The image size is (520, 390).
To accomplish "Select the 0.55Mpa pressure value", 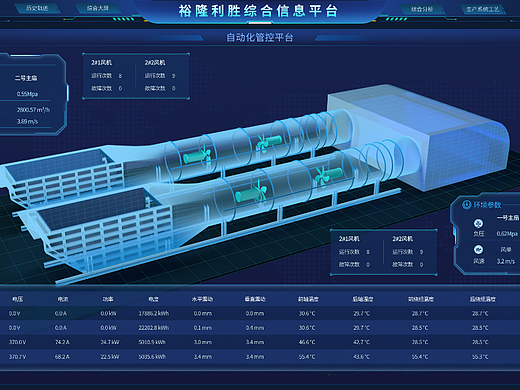I will tap(27, 94).
